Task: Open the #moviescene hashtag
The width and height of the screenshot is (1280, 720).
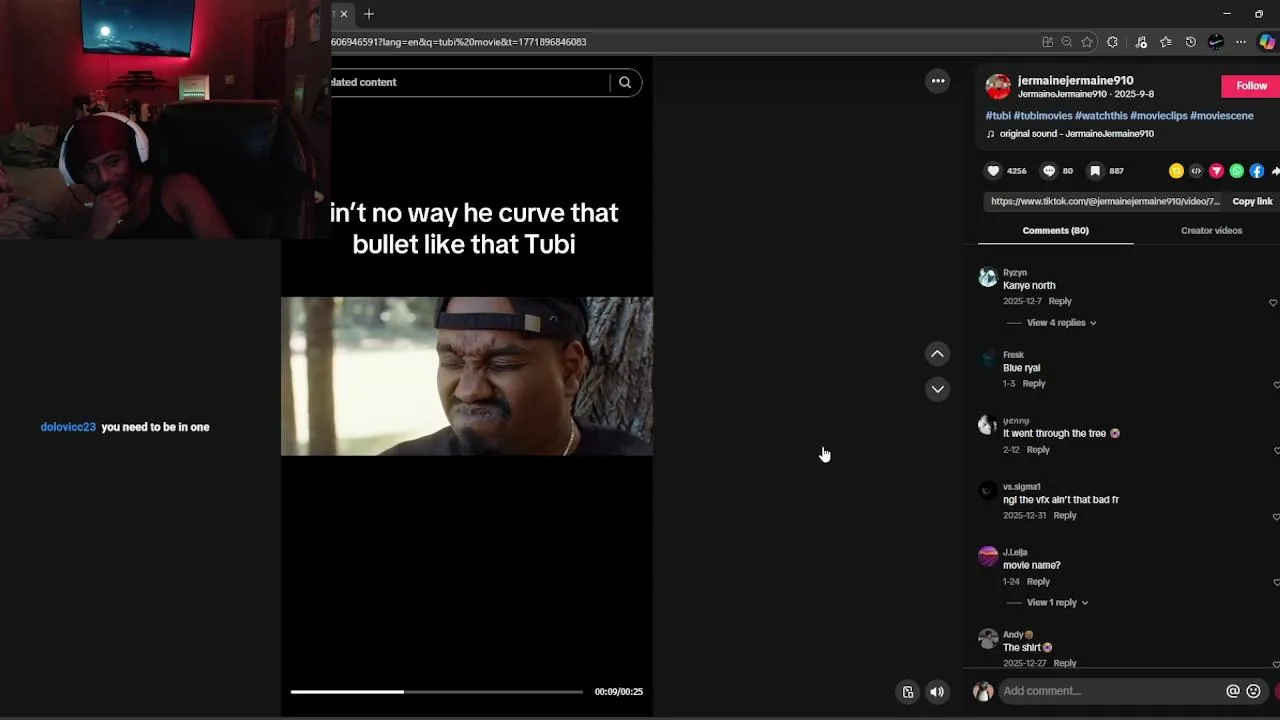Action: [x=1221, y=116]
